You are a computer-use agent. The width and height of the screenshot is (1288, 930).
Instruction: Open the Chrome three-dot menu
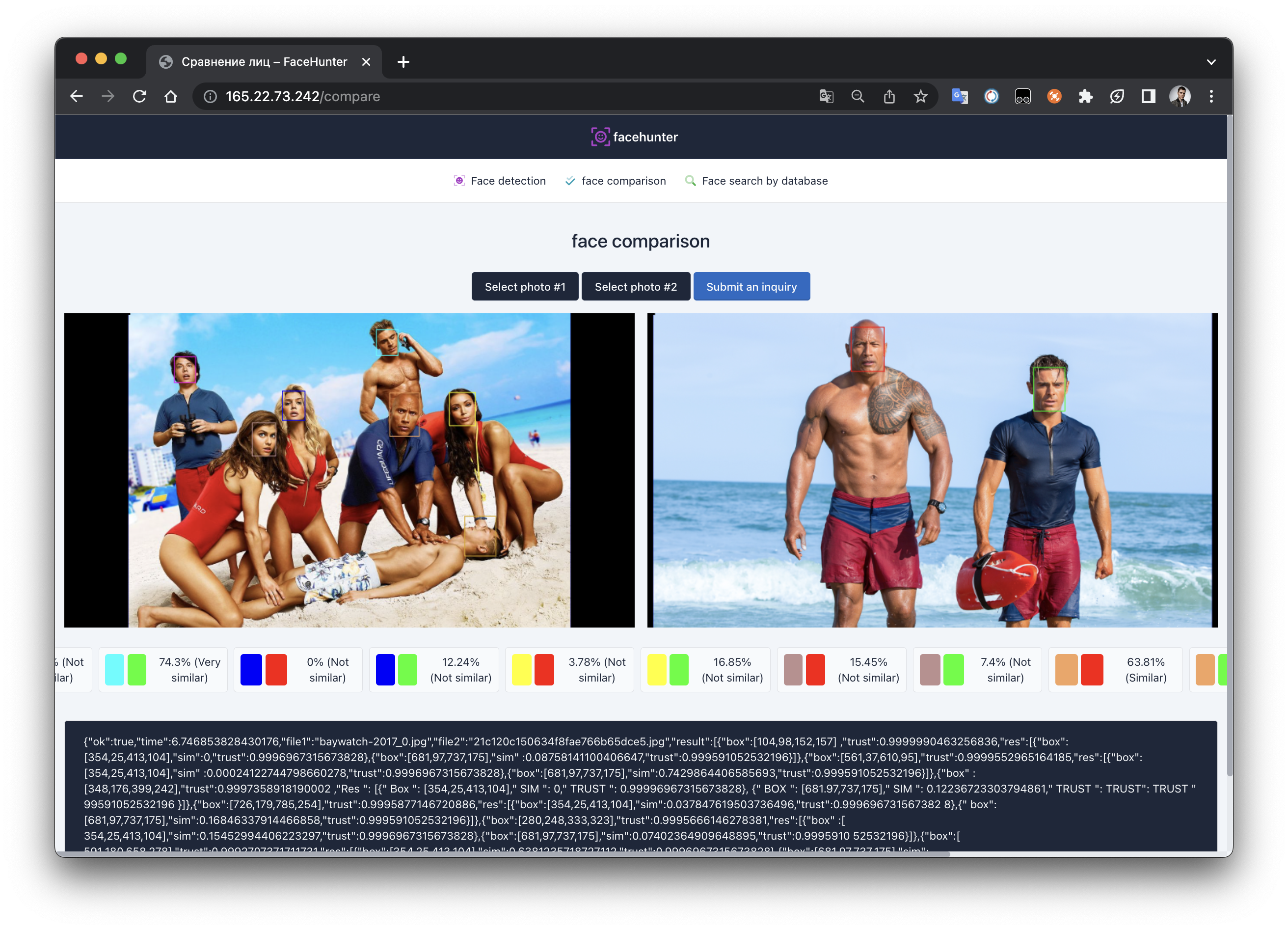click(1211, 97)
